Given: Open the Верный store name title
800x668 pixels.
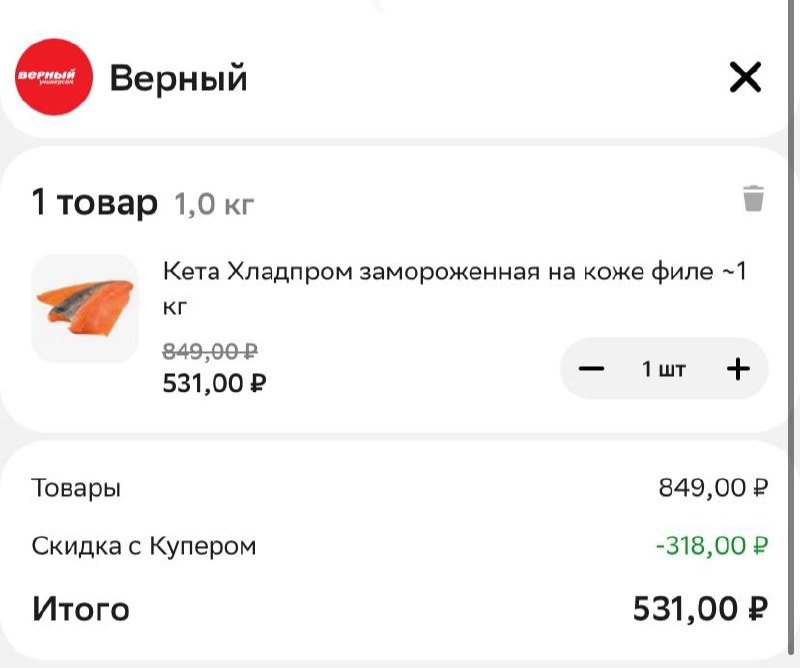Looking at the screenshot, I should (178, 78).
